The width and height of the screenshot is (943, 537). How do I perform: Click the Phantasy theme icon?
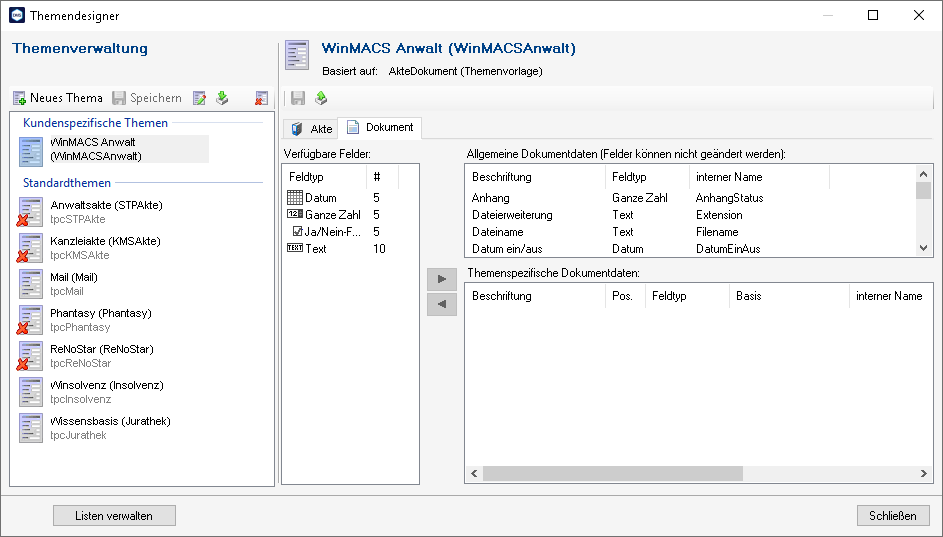30,320
